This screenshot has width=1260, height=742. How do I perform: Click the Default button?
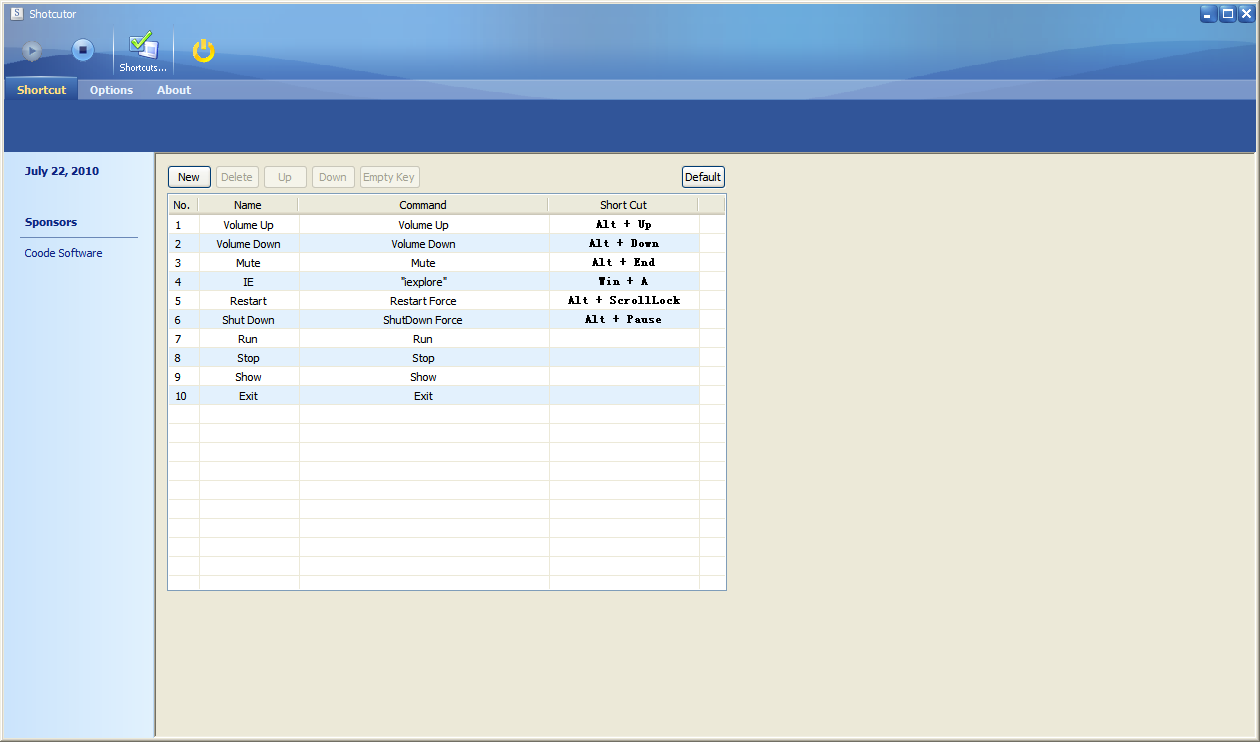[703, 177]
